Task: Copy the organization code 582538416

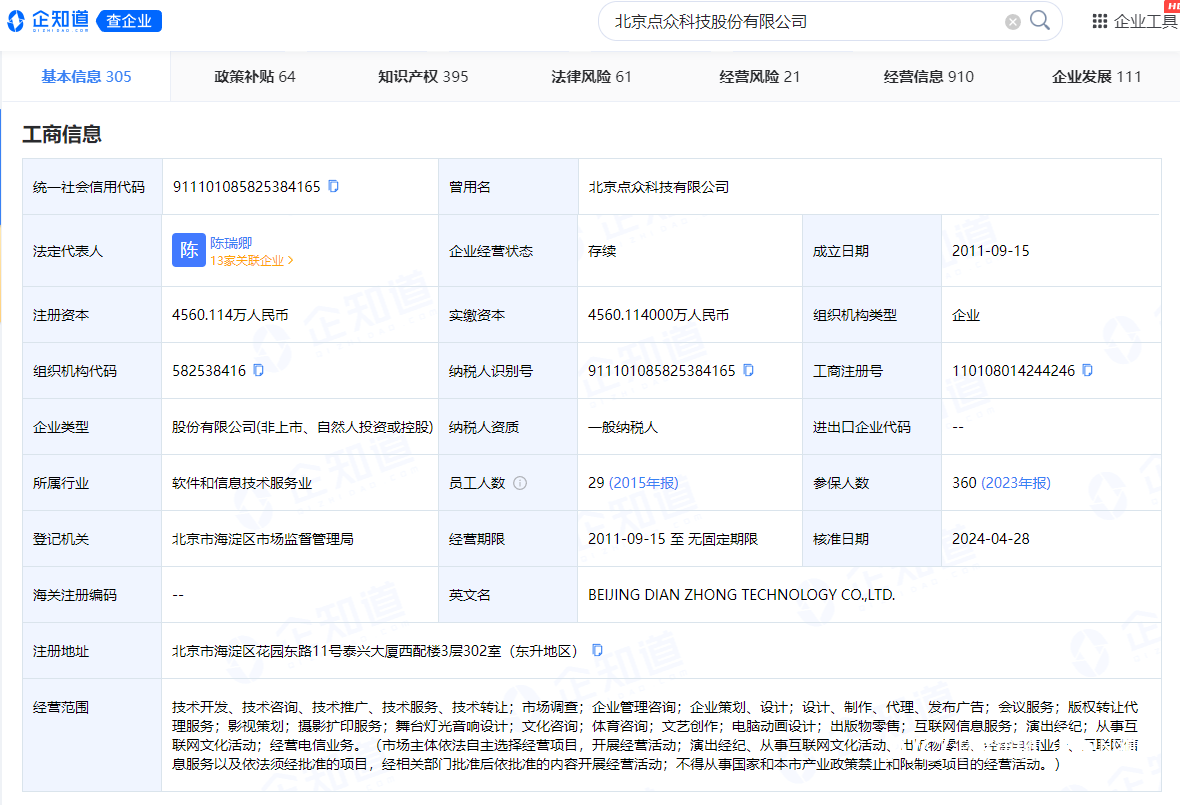Action: 258,370
